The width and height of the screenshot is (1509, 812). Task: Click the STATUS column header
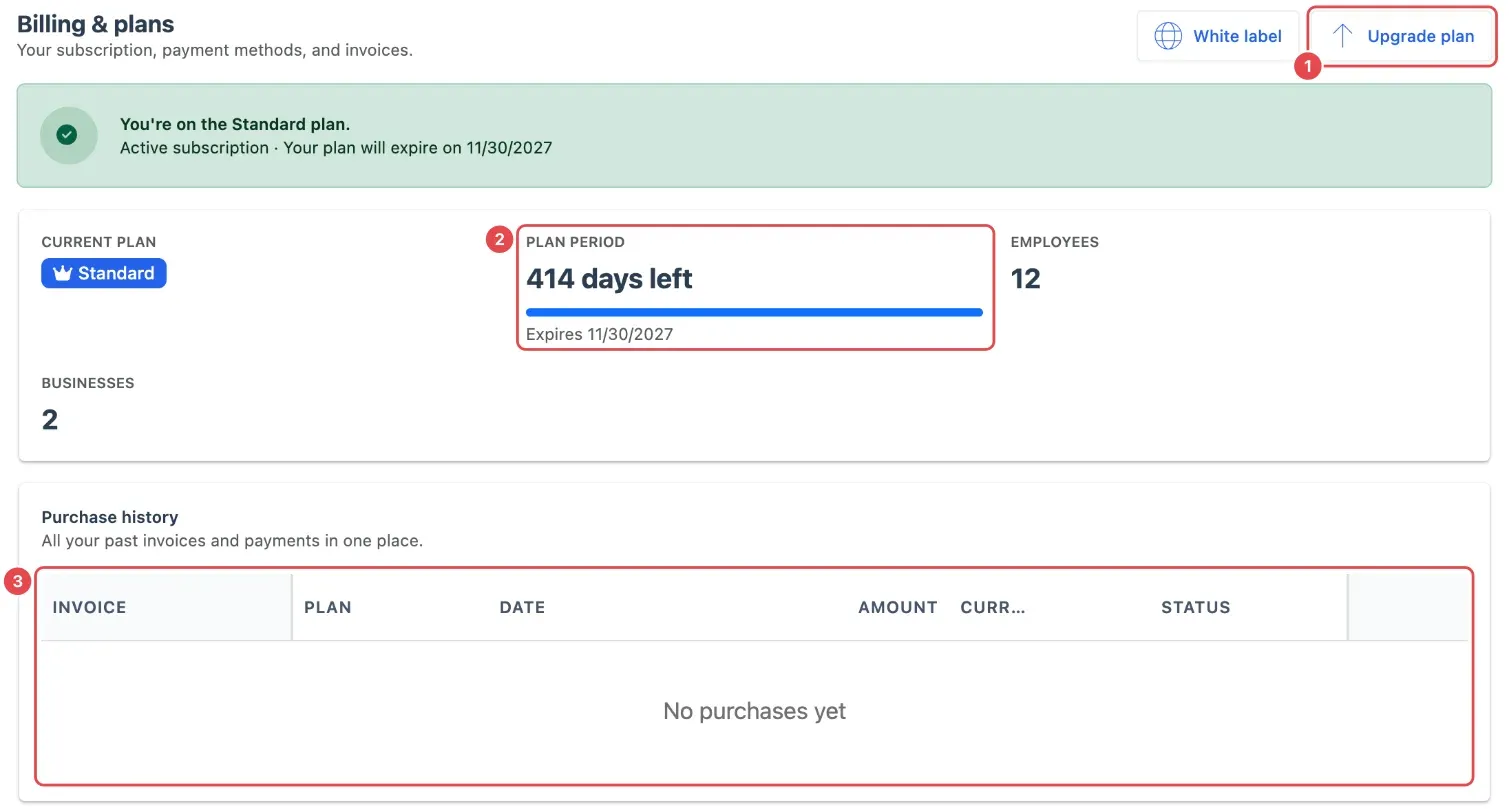point(1195,607)
